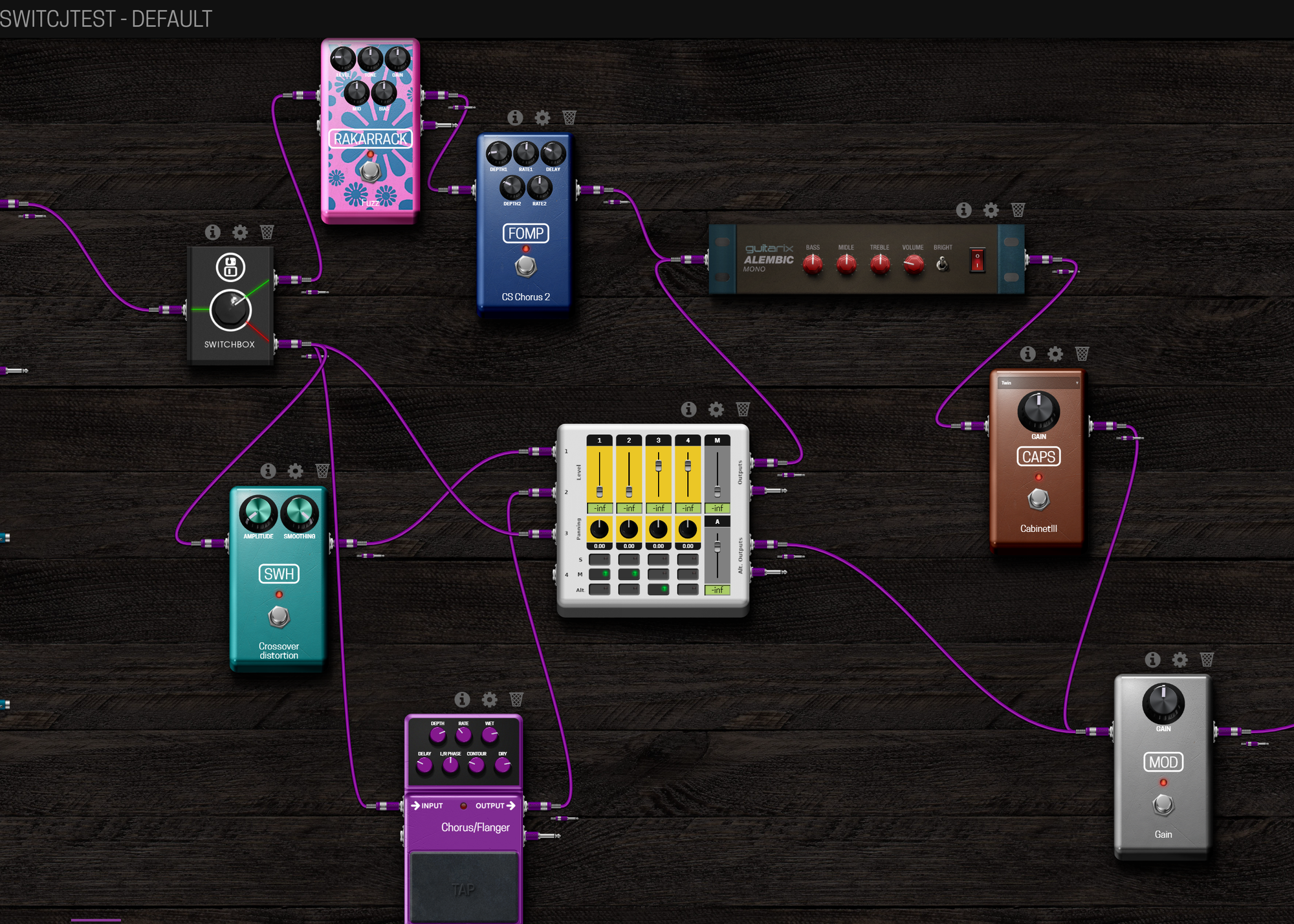
Task: Toggle the CabinetIII footswitch
Action: click(x=1038, y=499)
